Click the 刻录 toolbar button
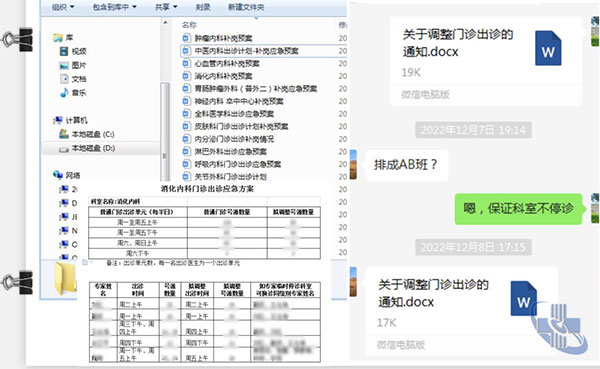Viewport: 600px width, 369px height. (203, 7)
